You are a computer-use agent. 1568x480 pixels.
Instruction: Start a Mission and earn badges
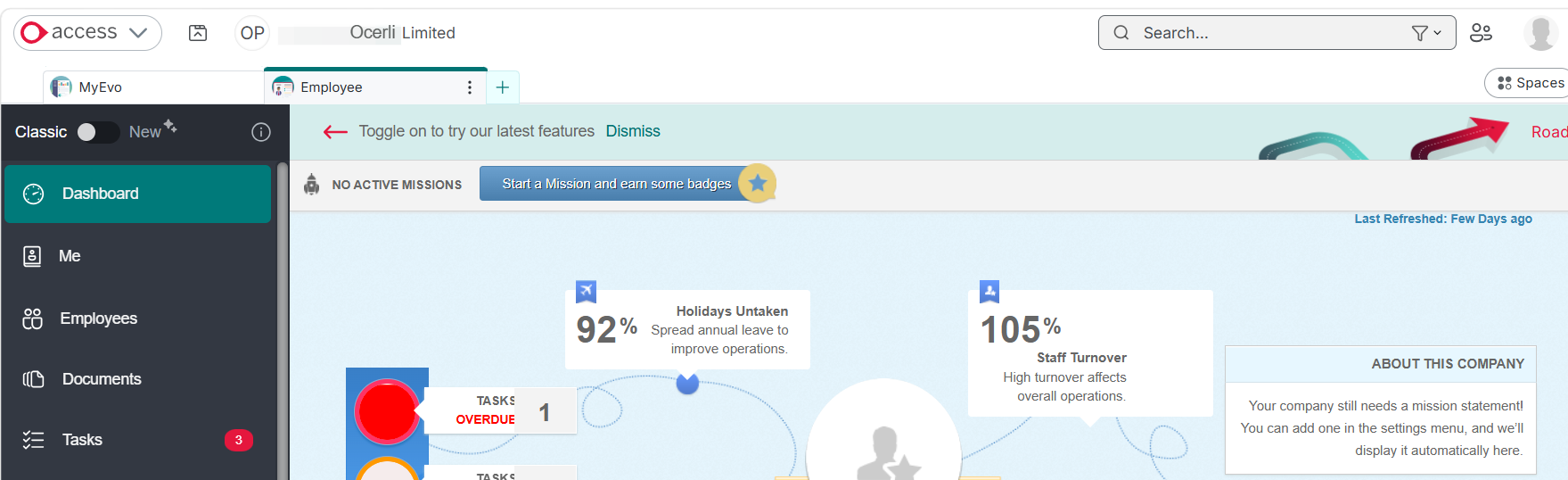616,184
